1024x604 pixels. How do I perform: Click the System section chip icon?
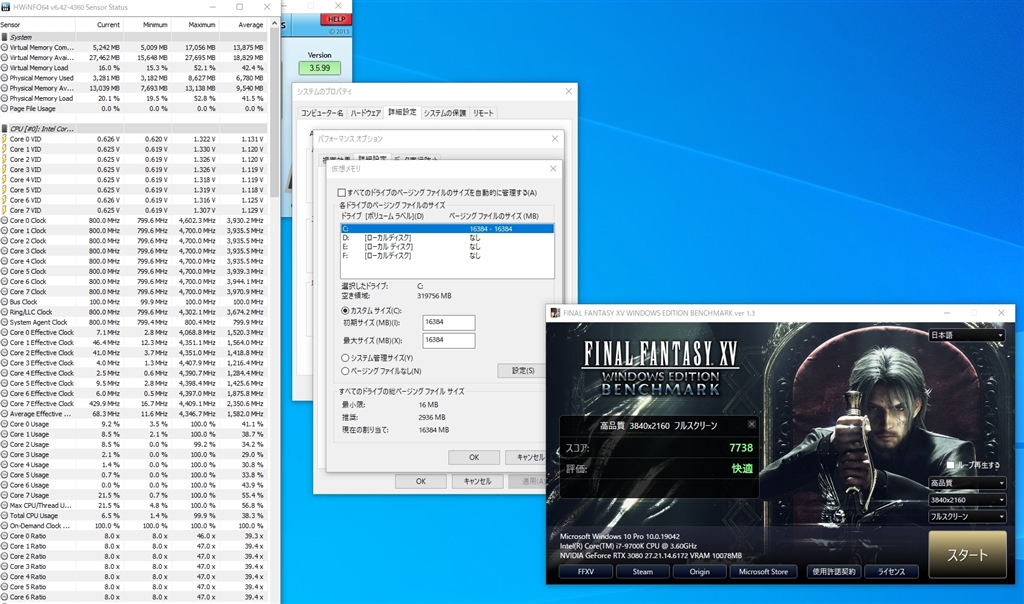tap(5, 37)
